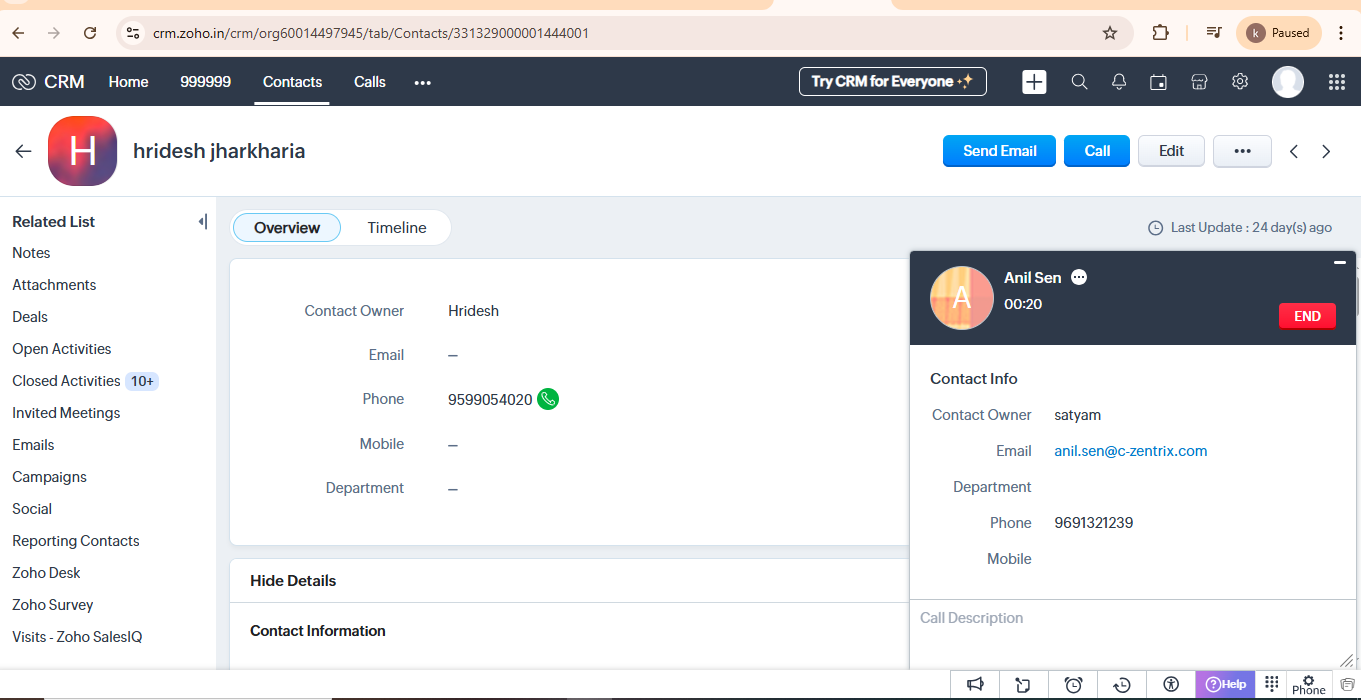Collapse the Related List sidebar panel

[x=203, y=221]
